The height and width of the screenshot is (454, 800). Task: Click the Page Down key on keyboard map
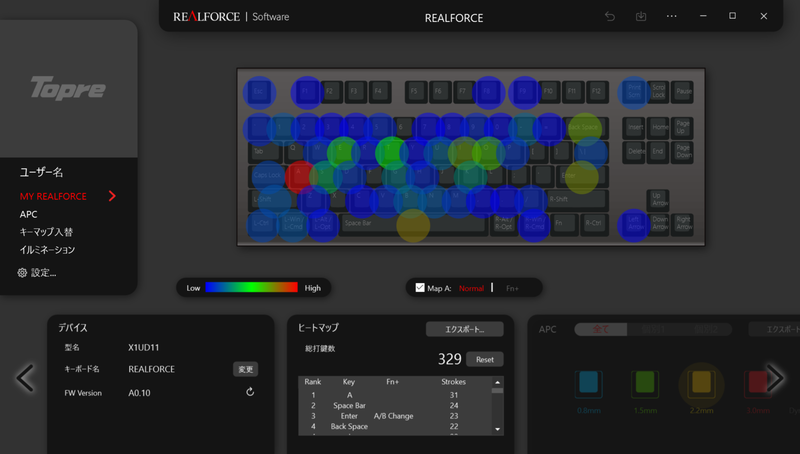point(683,152)
